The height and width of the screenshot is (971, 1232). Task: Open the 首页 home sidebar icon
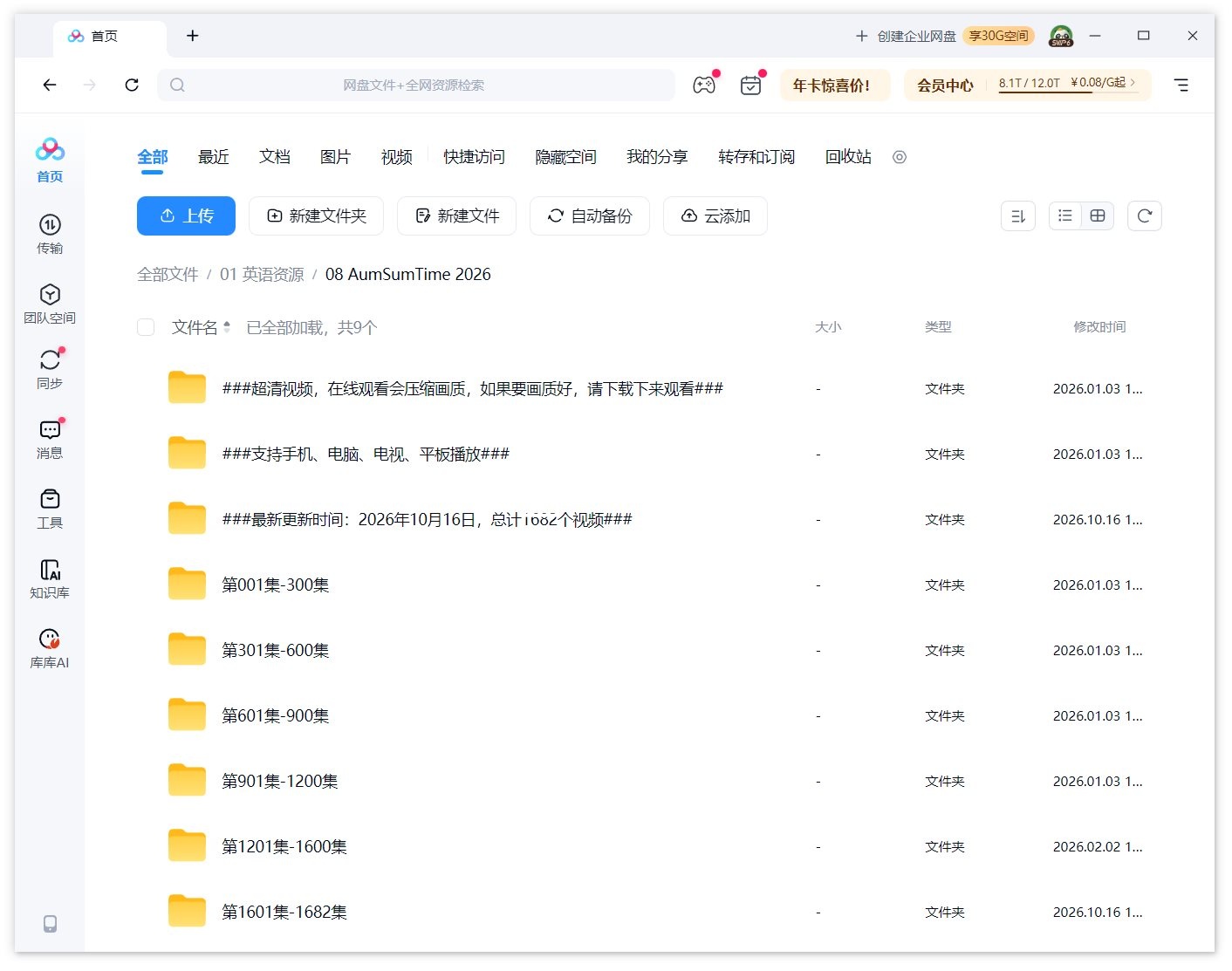click(x=50, y=161)
